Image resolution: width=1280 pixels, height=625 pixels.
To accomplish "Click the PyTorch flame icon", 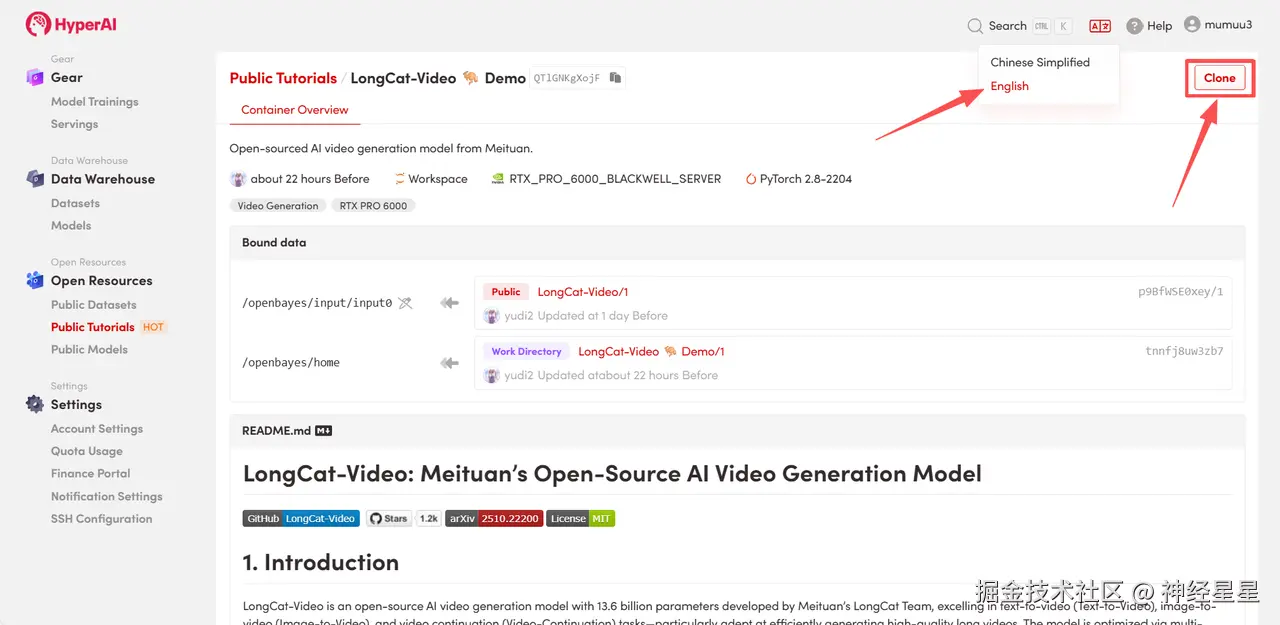I will pos(750,179).
